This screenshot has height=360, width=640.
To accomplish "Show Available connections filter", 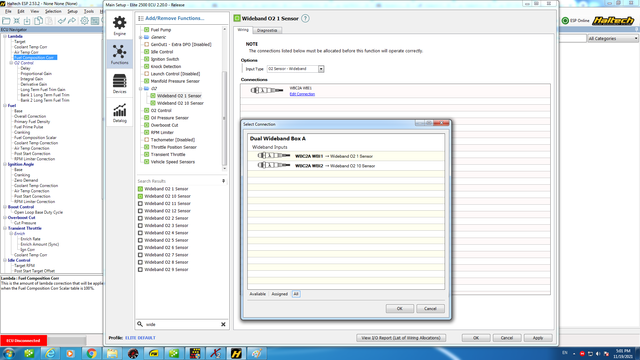I will pos(258,294).
